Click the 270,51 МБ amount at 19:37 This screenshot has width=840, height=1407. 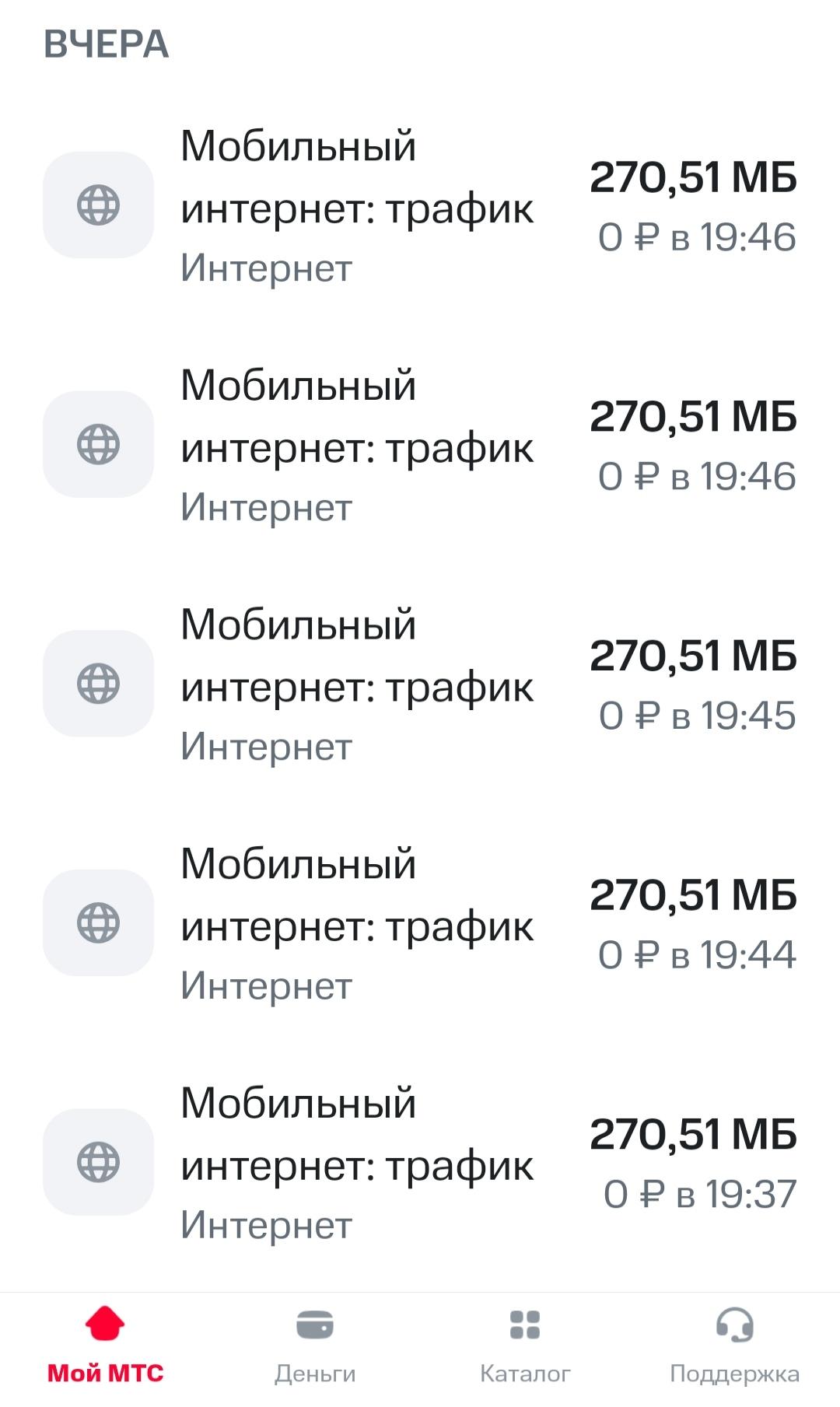tap(693, 1134)
